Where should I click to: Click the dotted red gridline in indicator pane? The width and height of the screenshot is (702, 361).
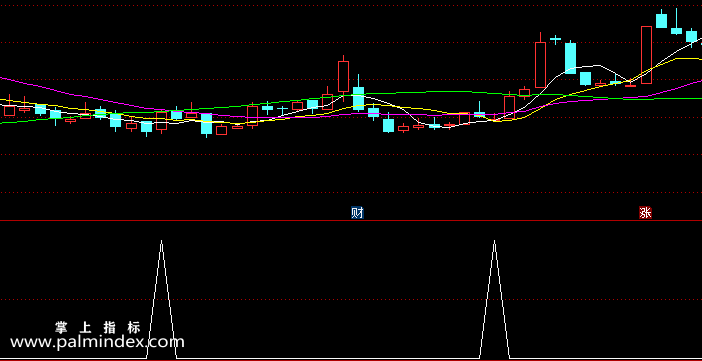click(x=351, y=300)
